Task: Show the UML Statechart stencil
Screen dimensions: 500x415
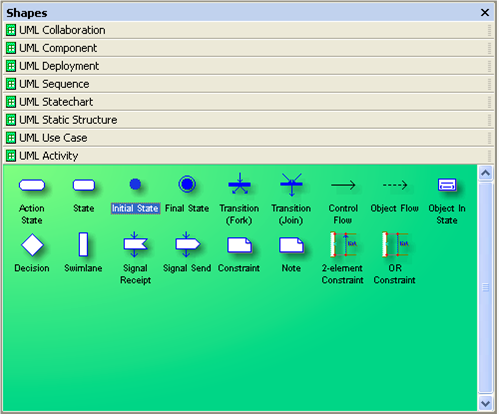Action: [248, 102]
